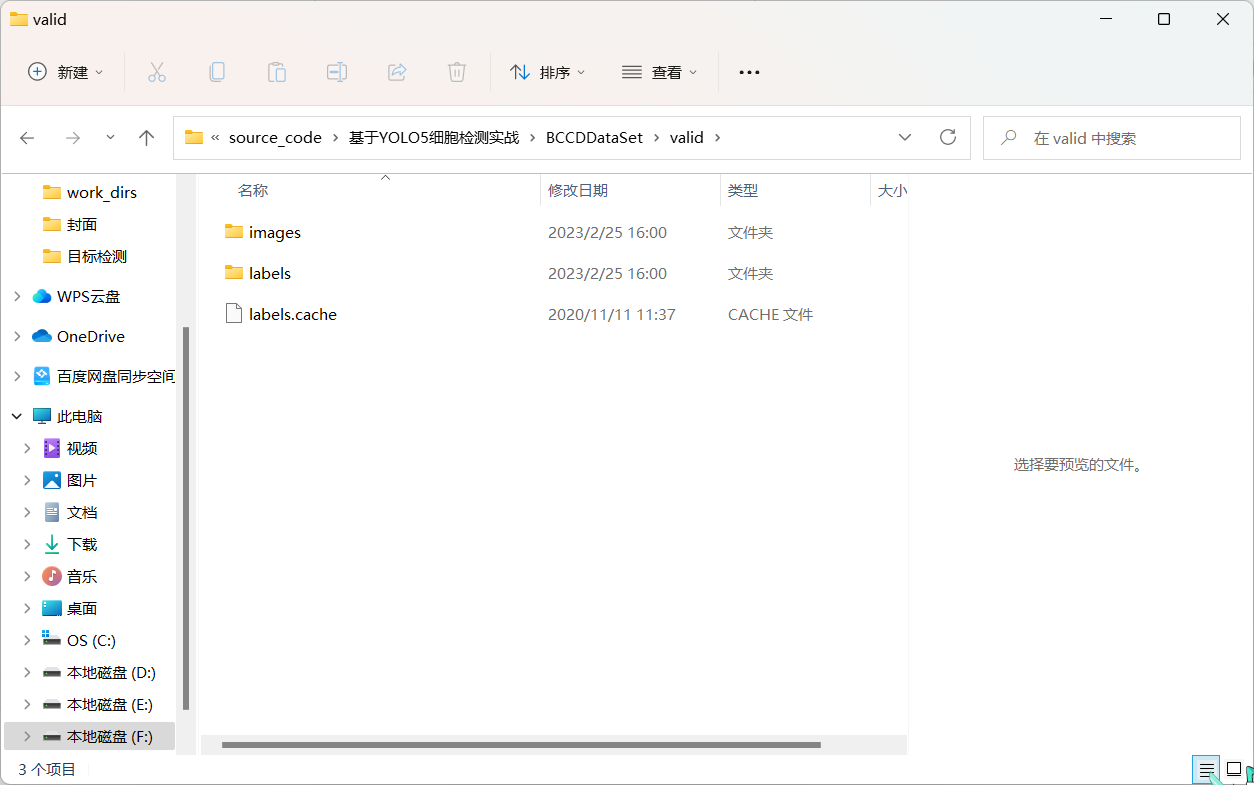This screenshot has width=1254, height=785.
Task: Expand the hidden path double-chevron
Action: 215,138
